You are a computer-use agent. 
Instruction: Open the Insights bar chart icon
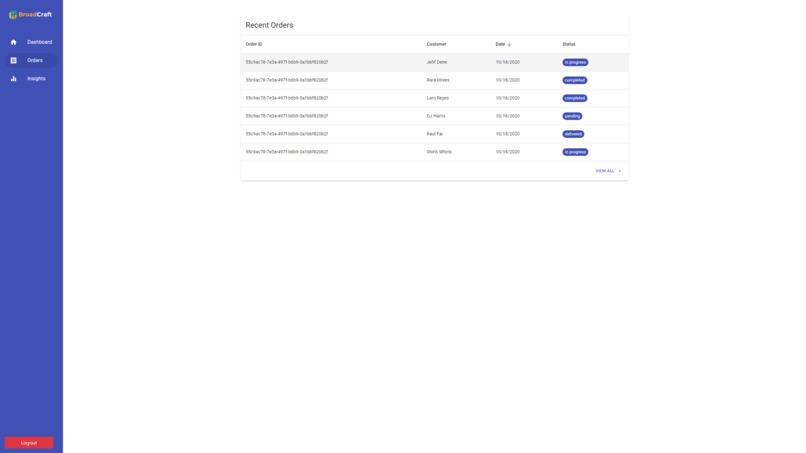click(13, 79)
